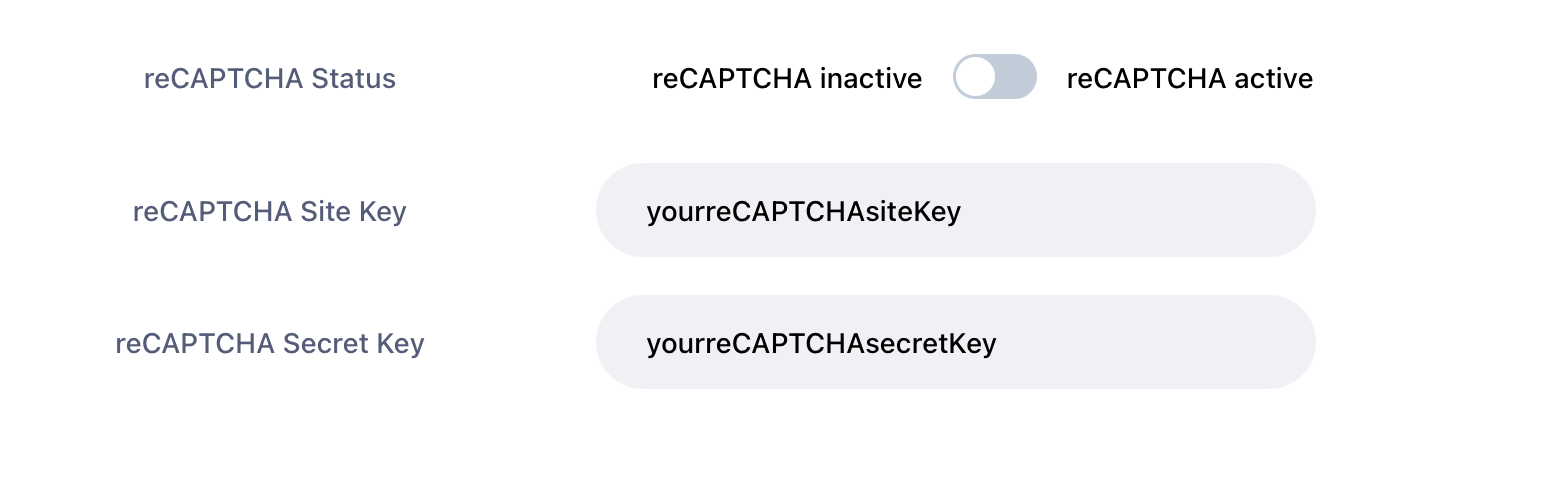Place cursor at start of Site Key field

[x=649, y=211]
